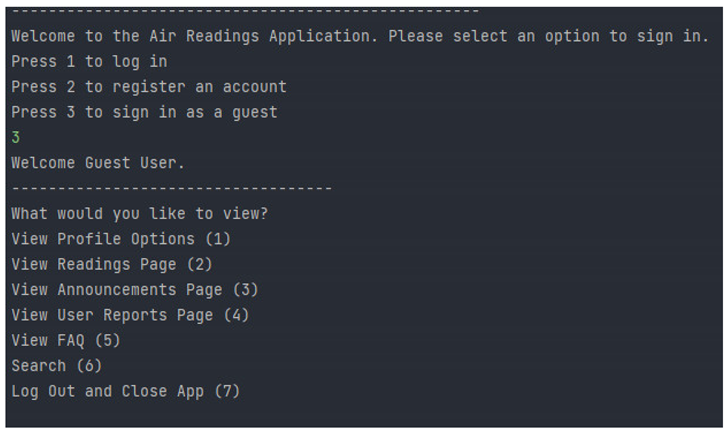The height and width of the screenshot is (433, 728).
Task: Click the Air Readings Application welcome line
Action: pos(360,36)
